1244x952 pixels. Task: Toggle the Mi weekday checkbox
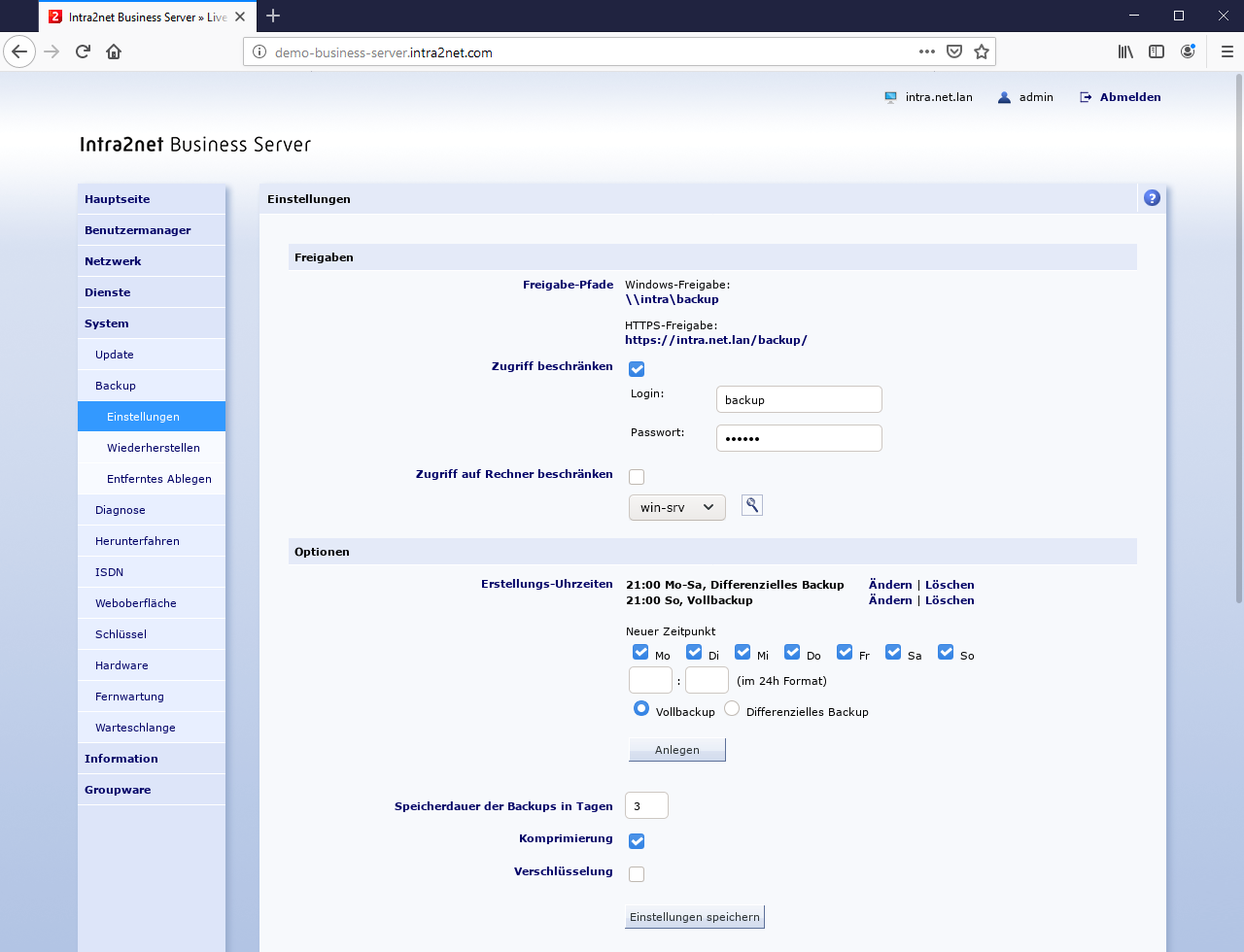pos(743,652)
